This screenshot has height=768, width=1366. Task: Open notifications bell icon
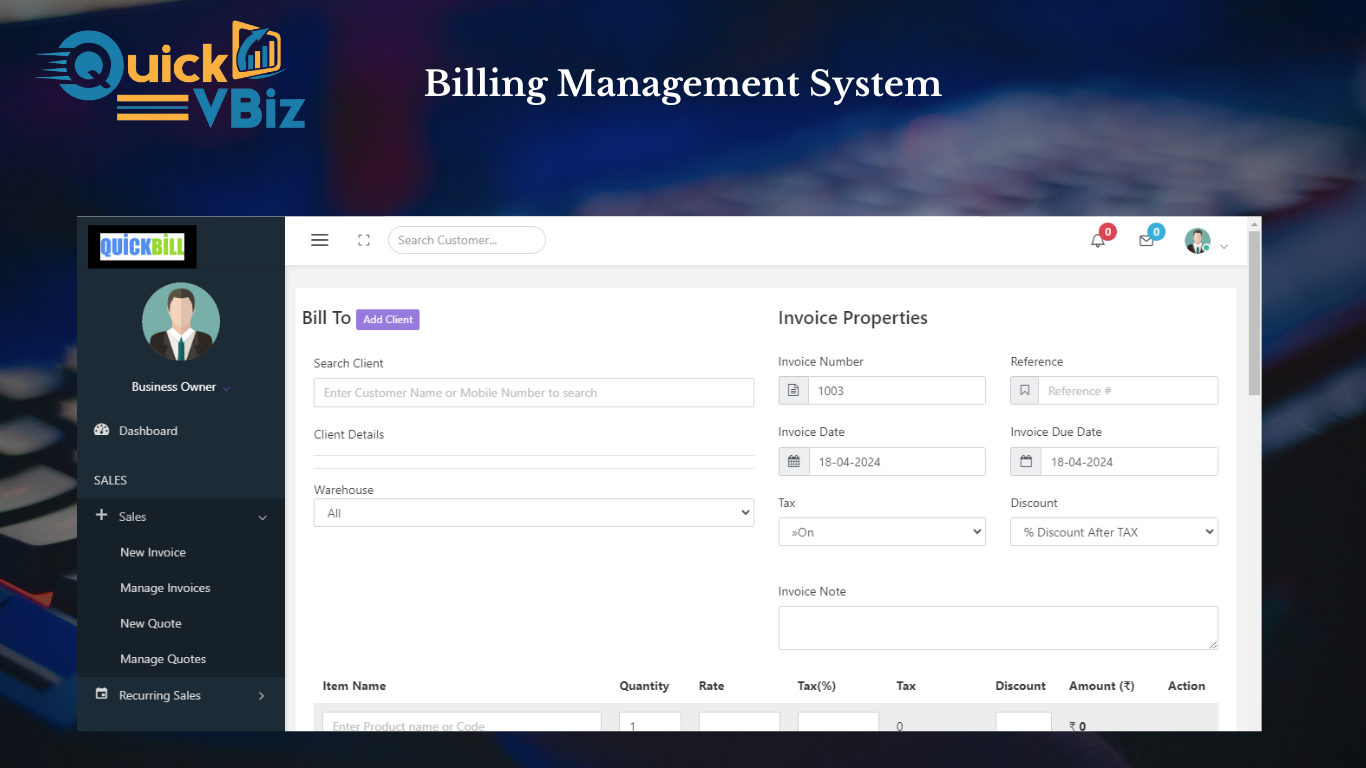[x=1098, y=240]
